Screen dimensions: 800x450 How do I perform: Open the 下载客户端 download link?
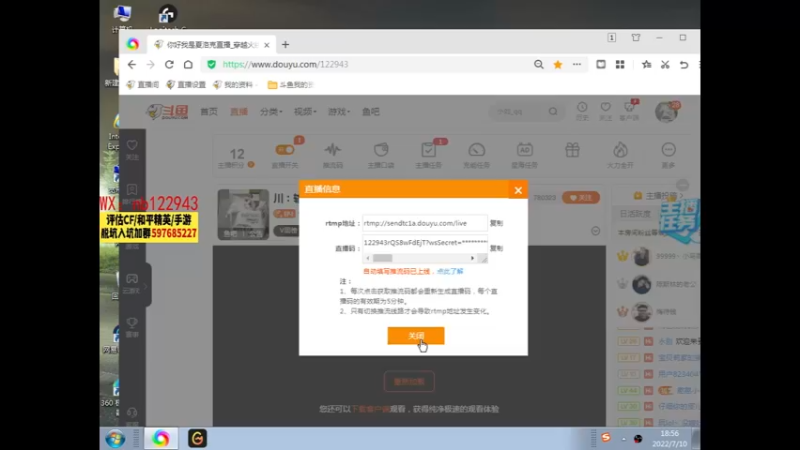point(370,409)
